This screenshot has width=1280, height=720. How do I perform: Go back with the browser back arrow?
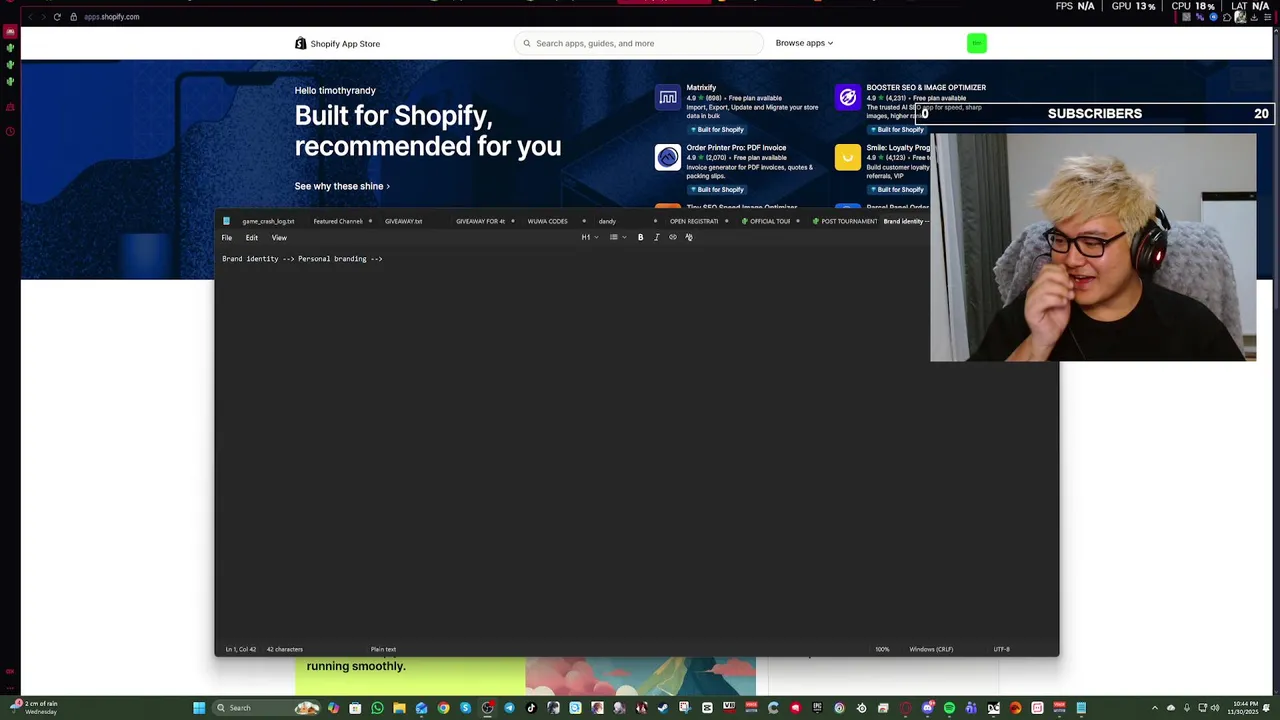coord(30,17)
